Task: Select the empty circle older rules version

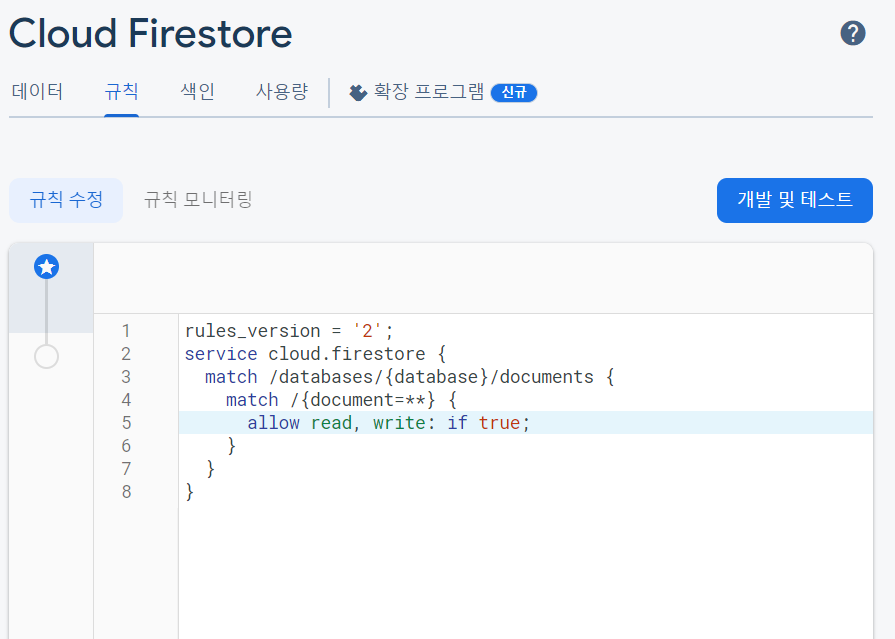Action: pyautogui.click(x=46, y=356)
